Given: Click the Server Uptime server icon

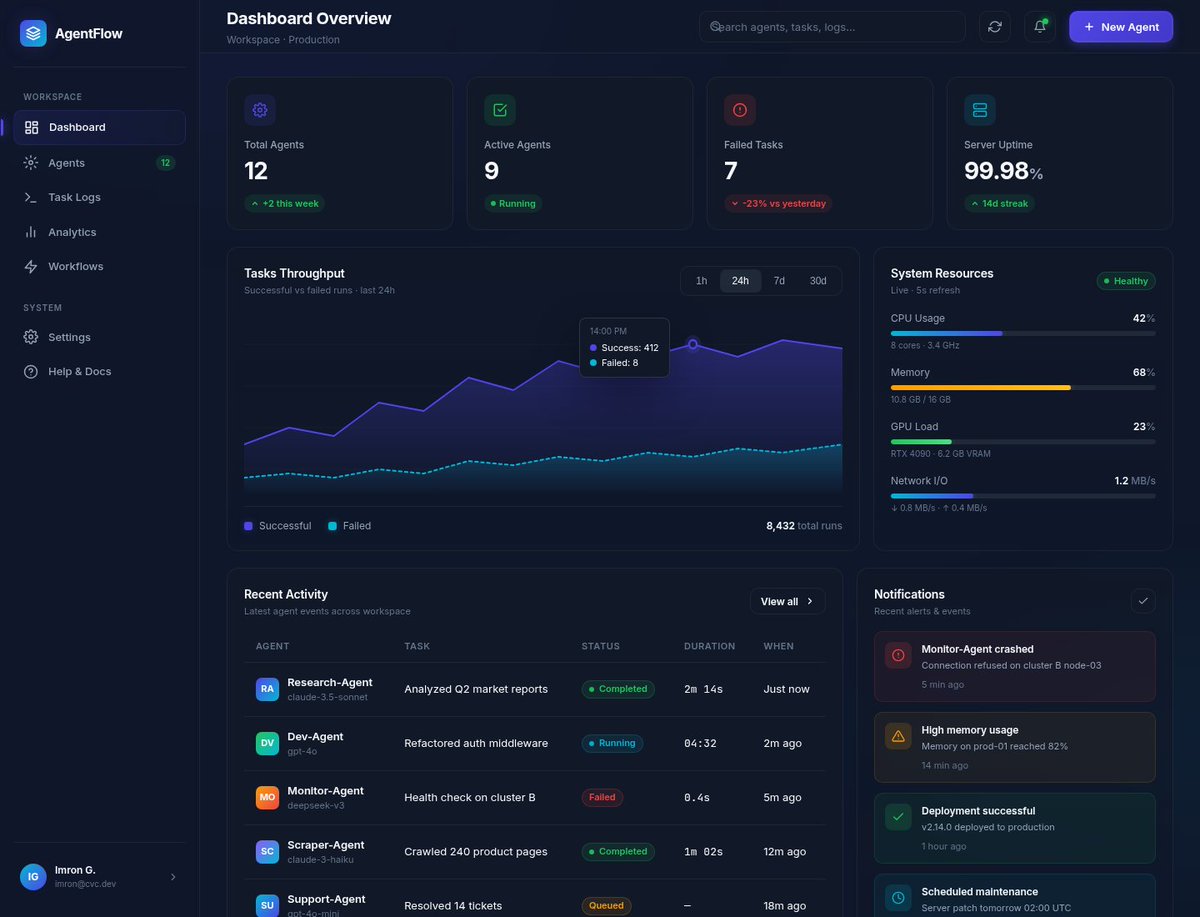Looking at the screenshot, I should 980,110.
